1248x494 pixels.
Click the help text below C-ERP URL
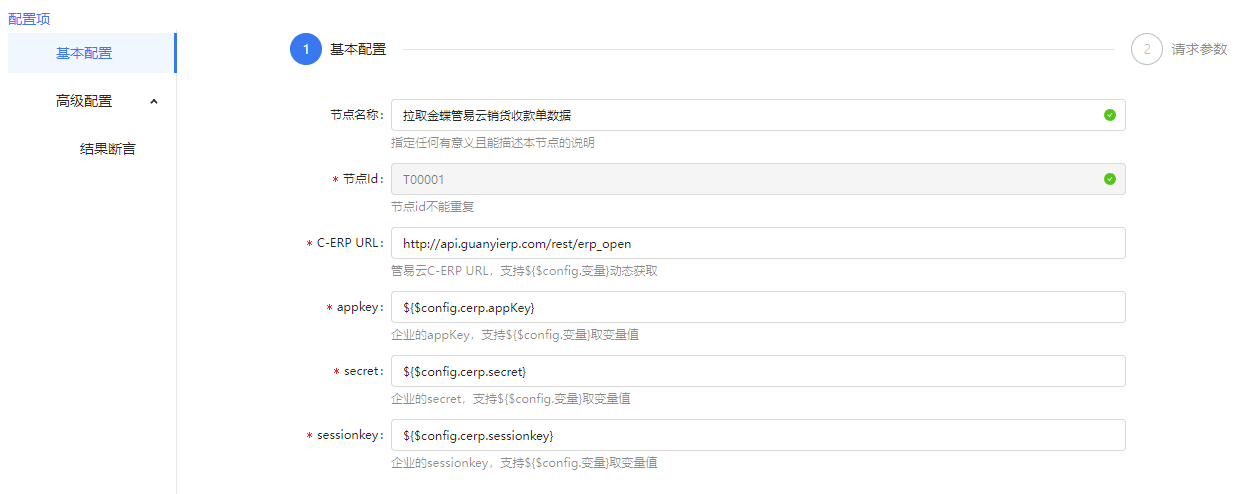click(523, 271)
